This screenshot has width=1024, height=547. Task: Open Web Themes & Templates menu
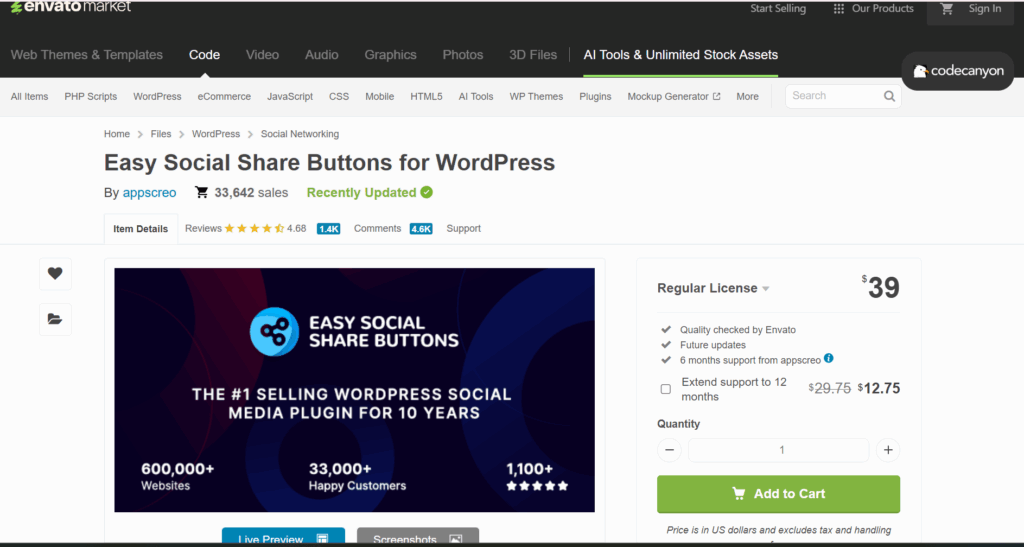tap(87, 55)
